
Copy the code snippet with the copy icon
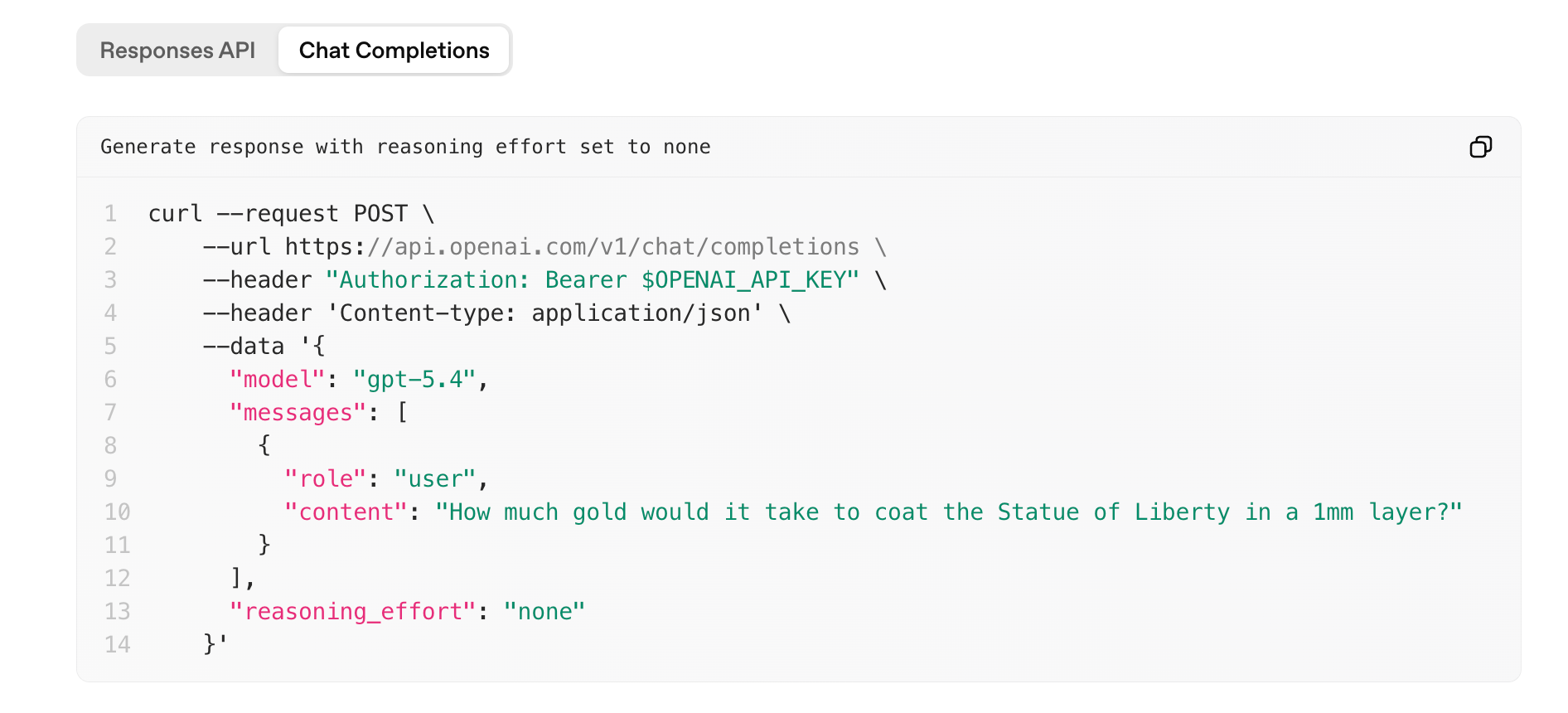(1480, 147)
